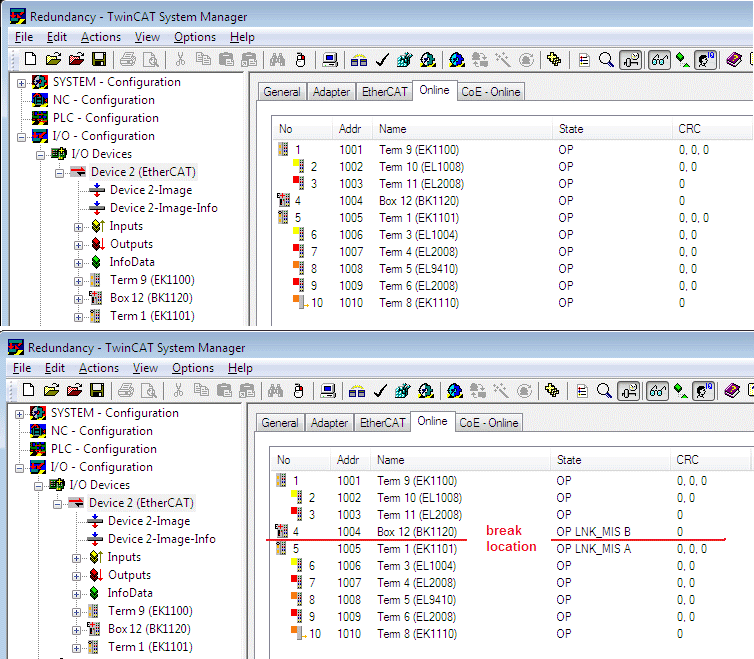
Task: Click Save floppy icon in upper window toolbar
Action: pos(99,60)
